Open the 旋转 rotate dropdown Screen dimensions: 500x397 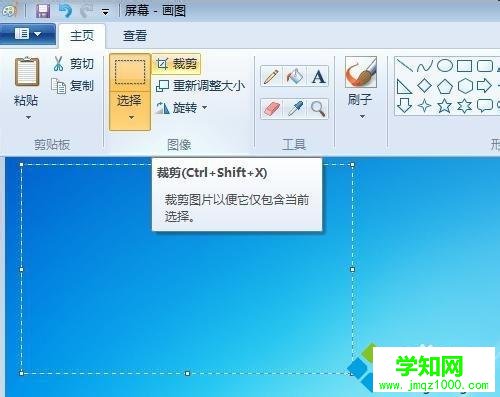[x=182, y=108]
